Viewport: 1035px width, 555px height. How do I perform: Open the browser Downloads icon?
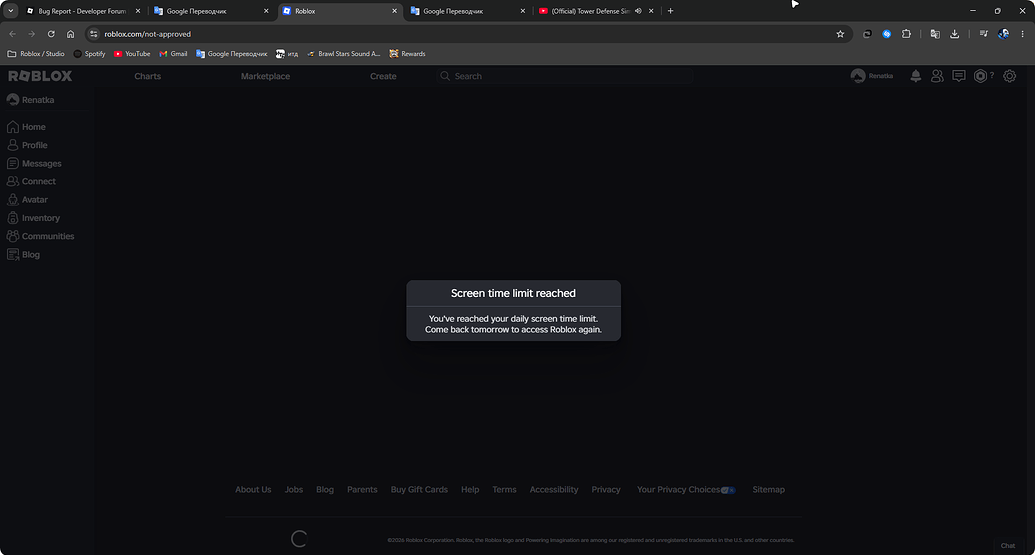click(954, 34)
